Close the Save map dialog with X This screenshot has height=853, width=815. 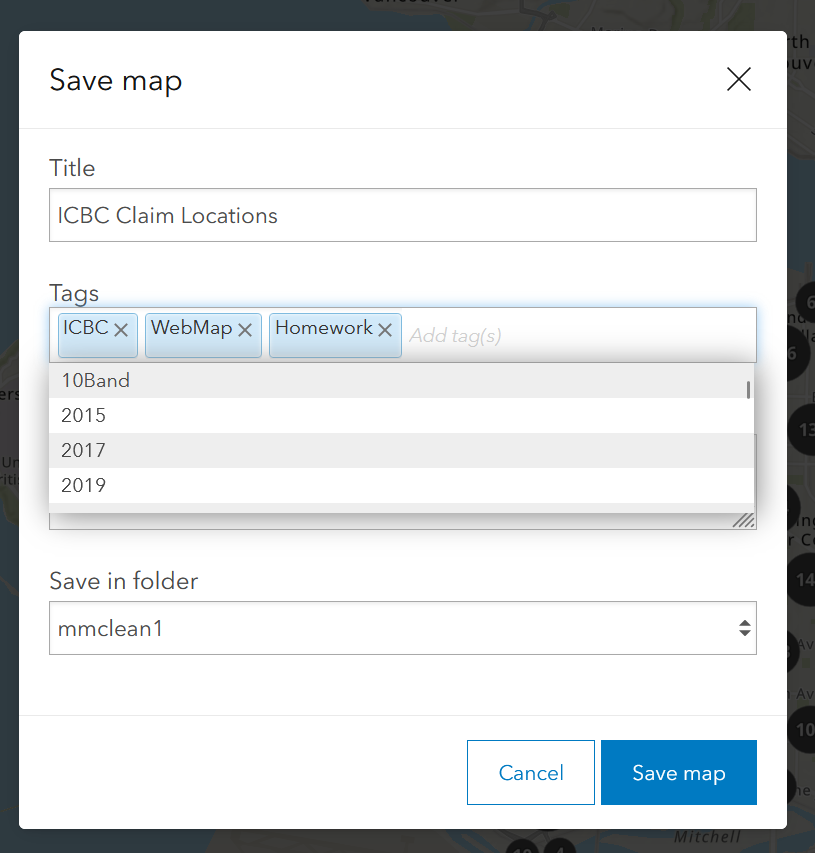(x=739, y=79)
